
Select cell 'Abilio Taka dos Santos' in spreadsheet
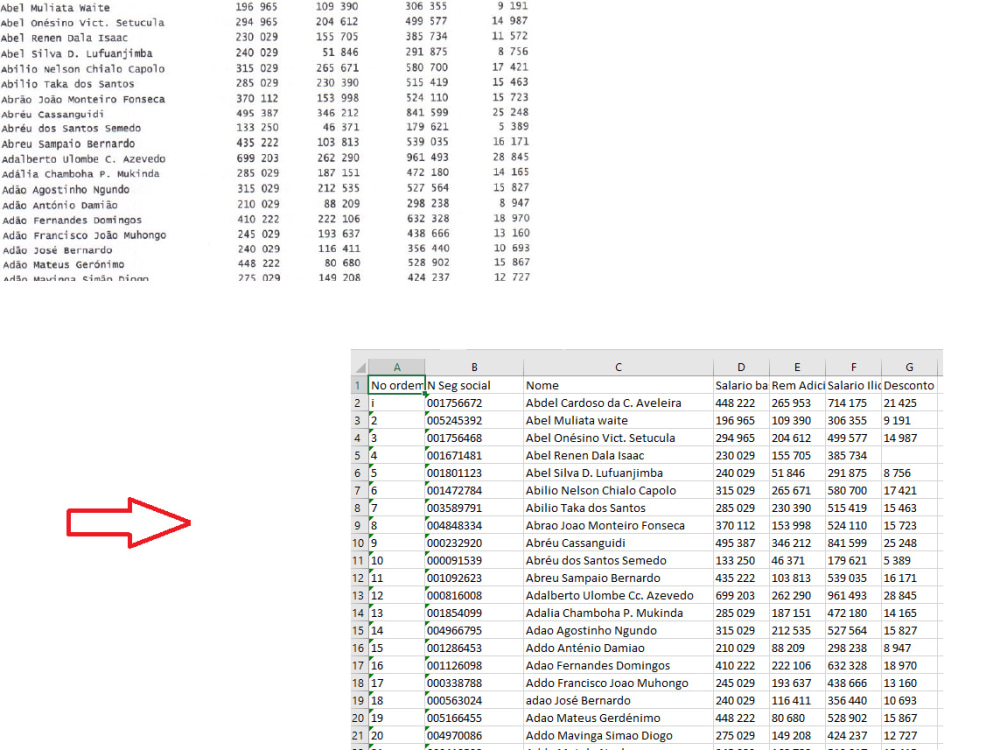(x=618, y=508)
